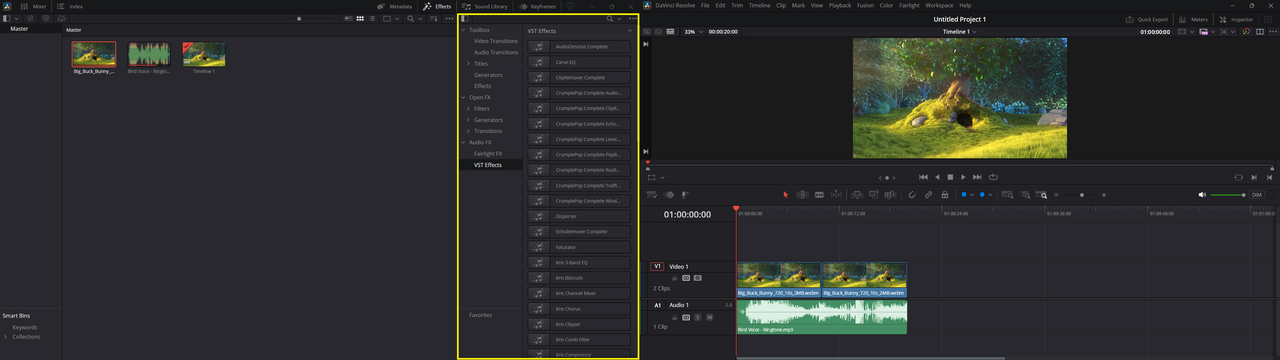Open the audio Meters panel
The width and height of the screenshot is (1280, 360).
click(1193, 19)
